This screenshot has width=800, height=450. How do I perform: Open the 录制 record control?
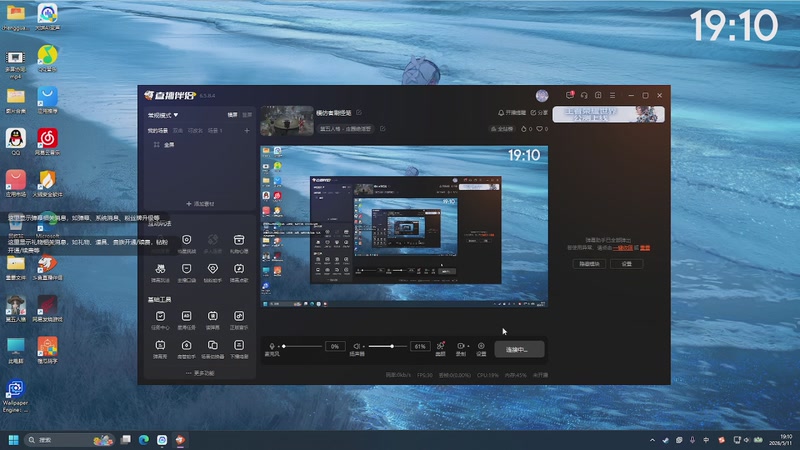coord(461,349)
